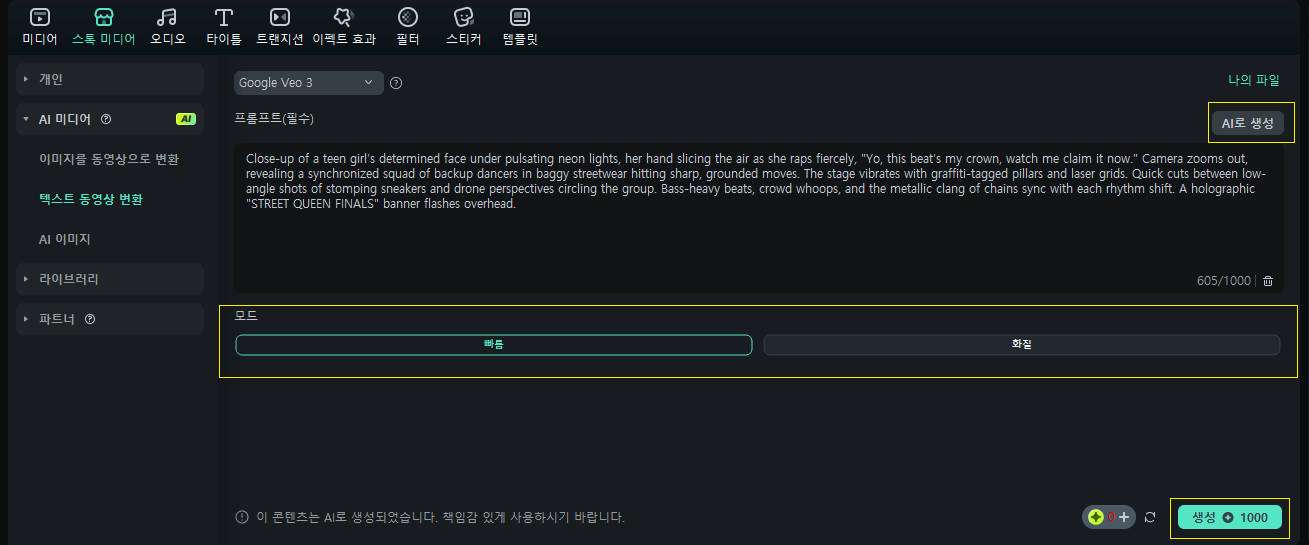Select 이미지를 동영상으로 변환 in sidebar
Screen dimensions: 1309x545
[109, 159]
